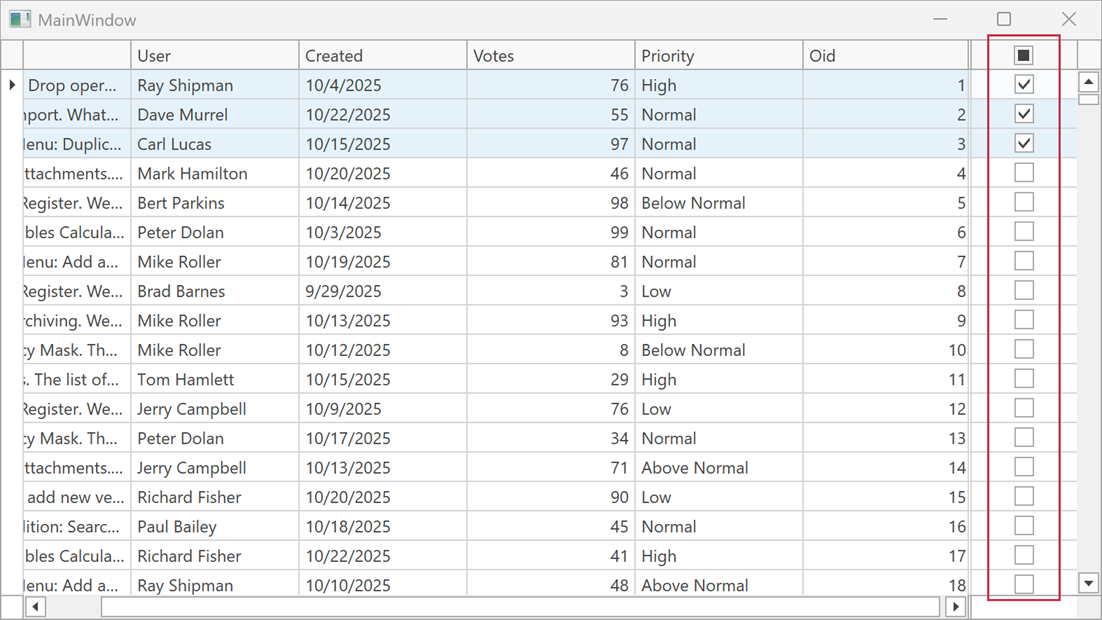Viewport: 1102px width, 620px height.
Task: Sort the grid by the Votes column header
Action: pos(550,55)
